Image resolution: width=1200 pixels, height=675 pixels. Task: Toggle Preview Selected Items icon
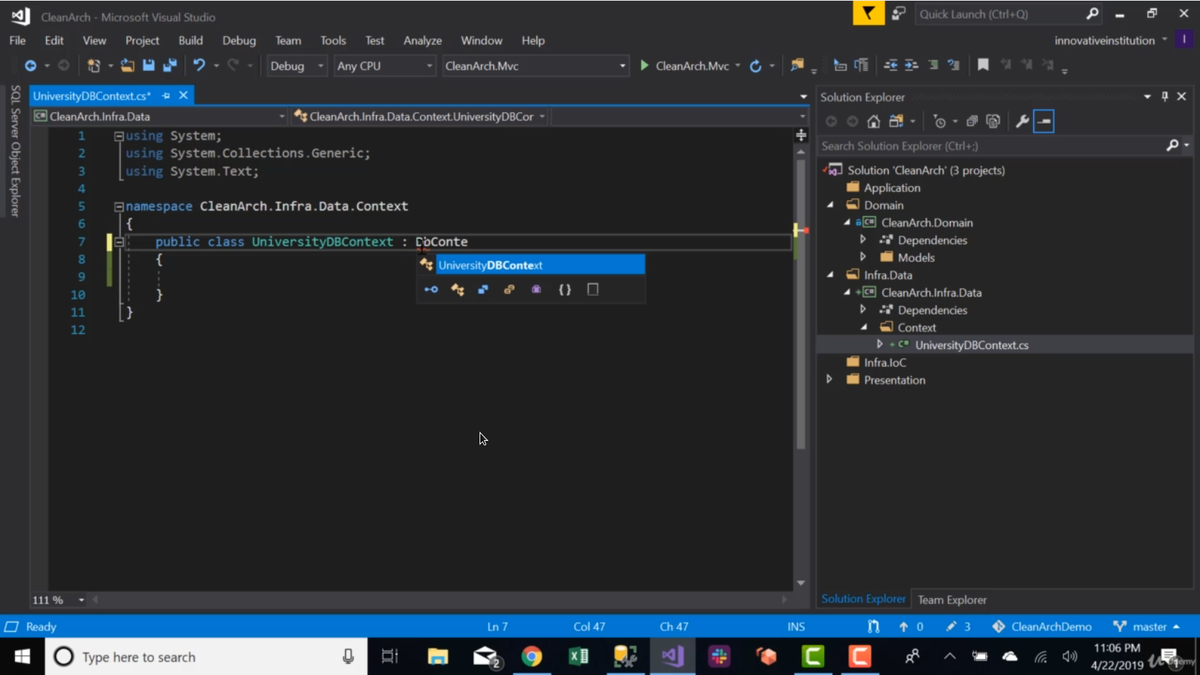click(x=1044, y=122)
